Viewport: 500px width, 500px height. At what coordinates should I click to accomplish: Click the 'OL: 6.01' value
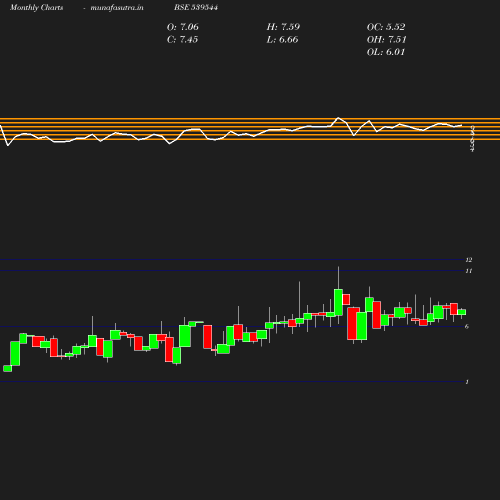click(386, 52)
